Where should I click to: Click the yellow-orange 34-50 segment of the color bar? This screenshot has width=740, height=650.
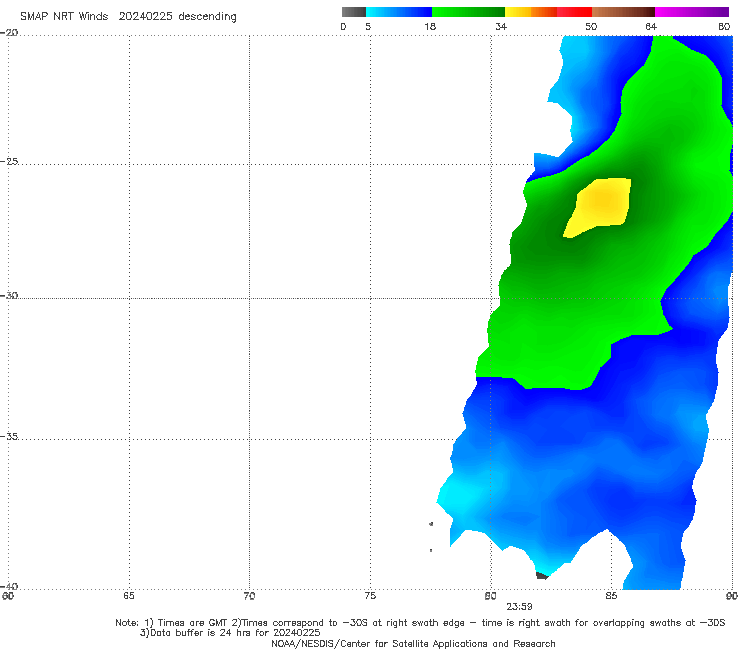tap(548, 12)
